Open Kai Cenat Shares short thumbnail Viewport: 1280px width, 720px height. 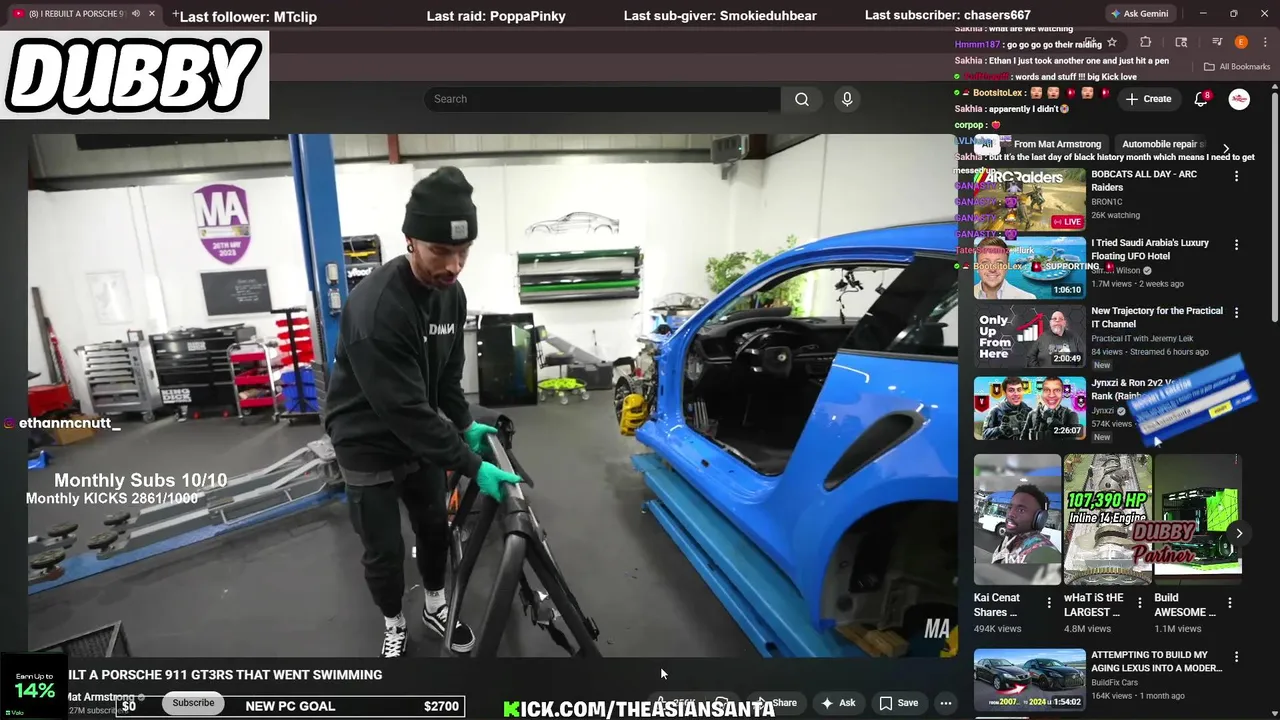(1017, 519)
